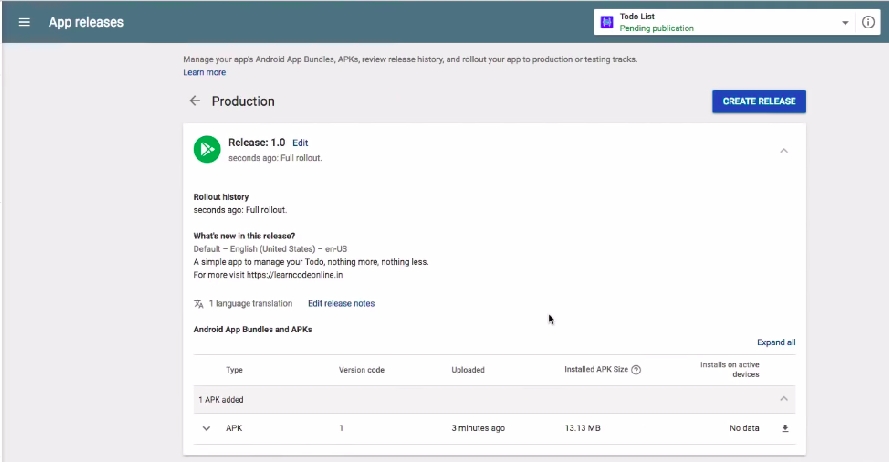Expand the APK row details
Viewport: 889px width, 462px height.
[x=207, y=428]
